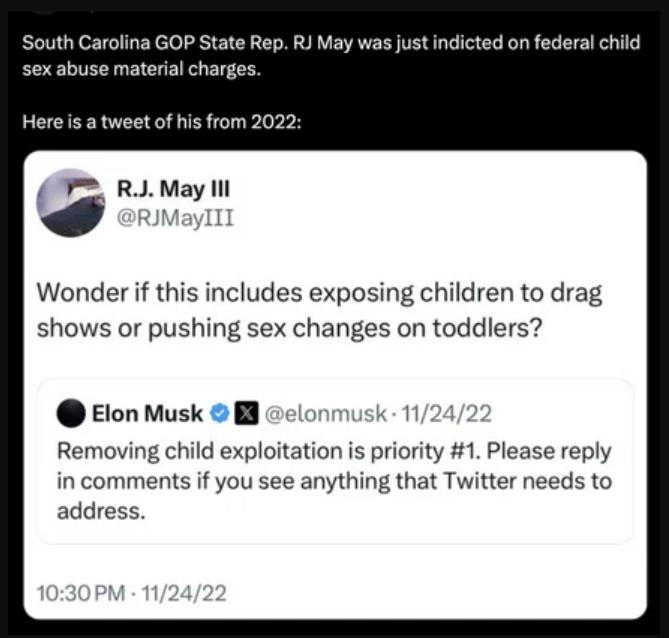This screenshot has width=669, height=638.
Task: Open the R.J. May III display name
Action: point(173,189)
